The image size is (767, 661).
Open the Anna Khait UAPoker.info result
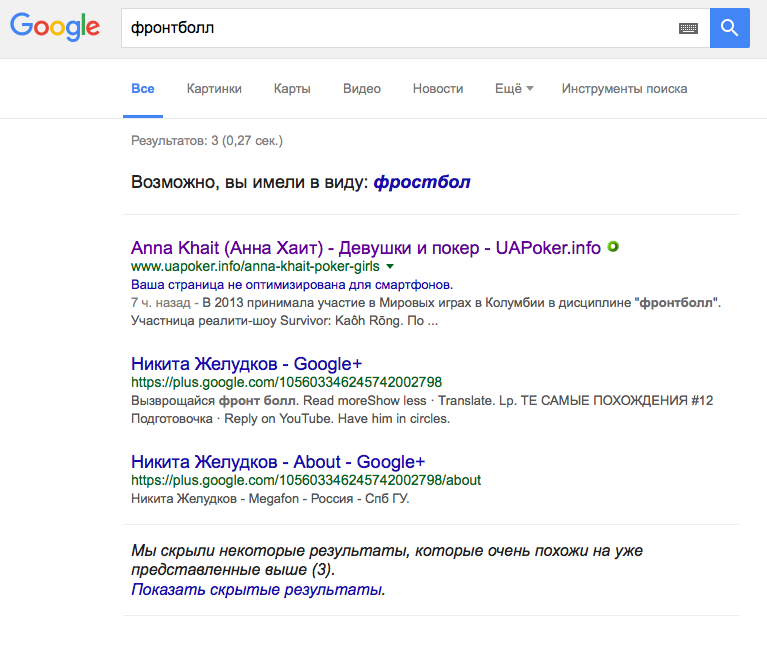point(365,248)
